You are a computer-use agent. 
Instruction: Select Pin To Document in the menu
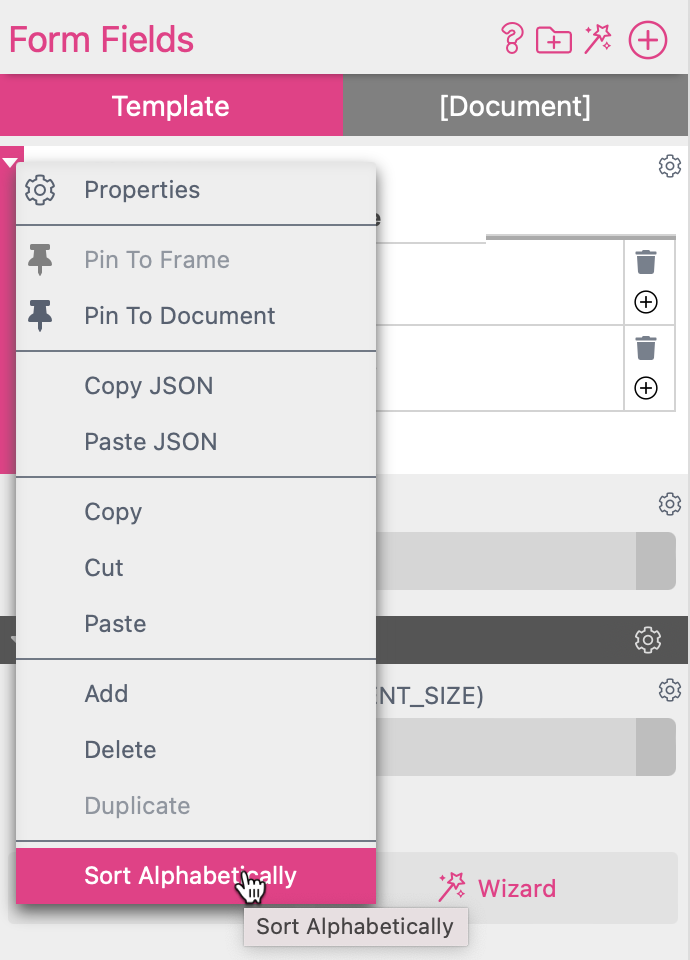click(x=179, y=315)
